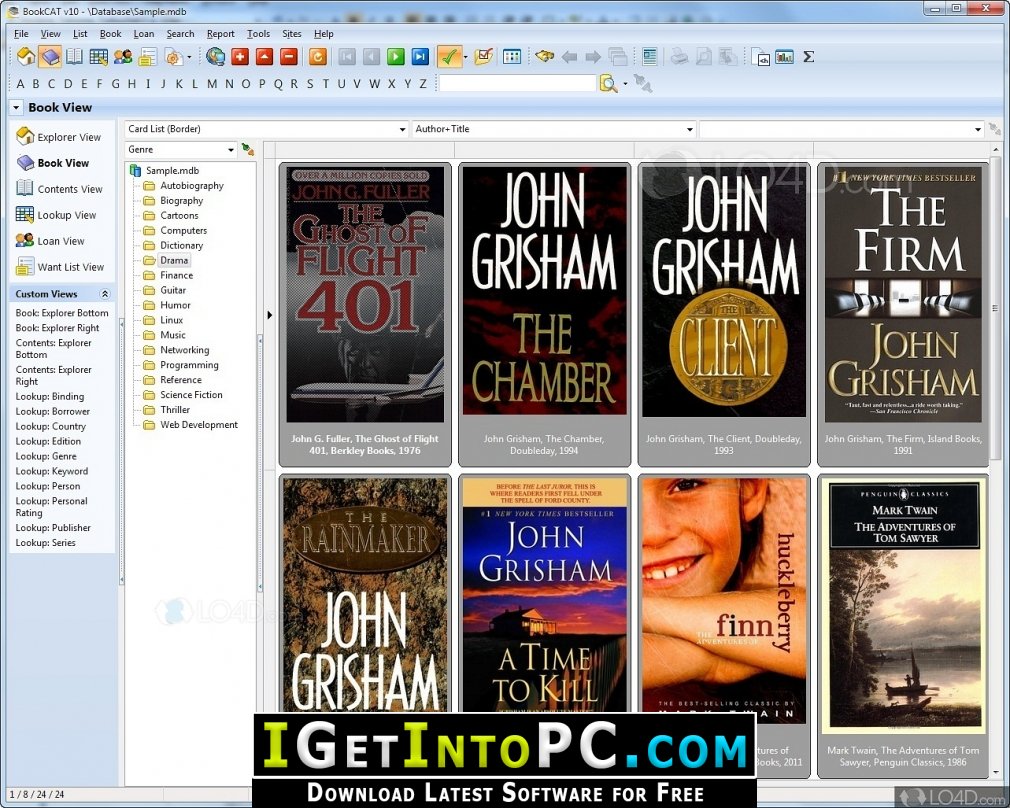
Task: Click the scroll-up arrow of card list
Action: point(996,151)
